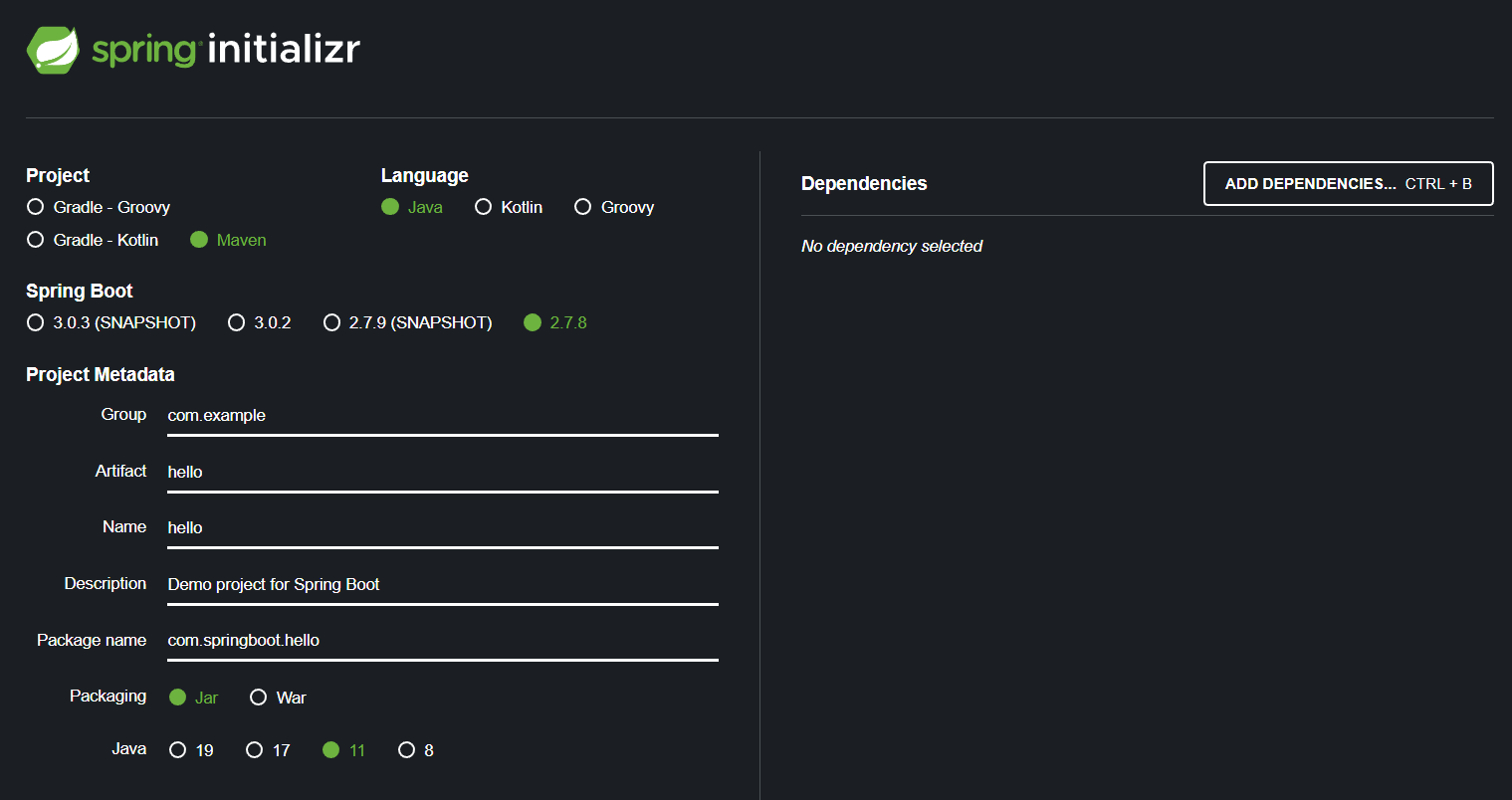
Task: Choose Maven as the project type
Action: click(228, 240)
